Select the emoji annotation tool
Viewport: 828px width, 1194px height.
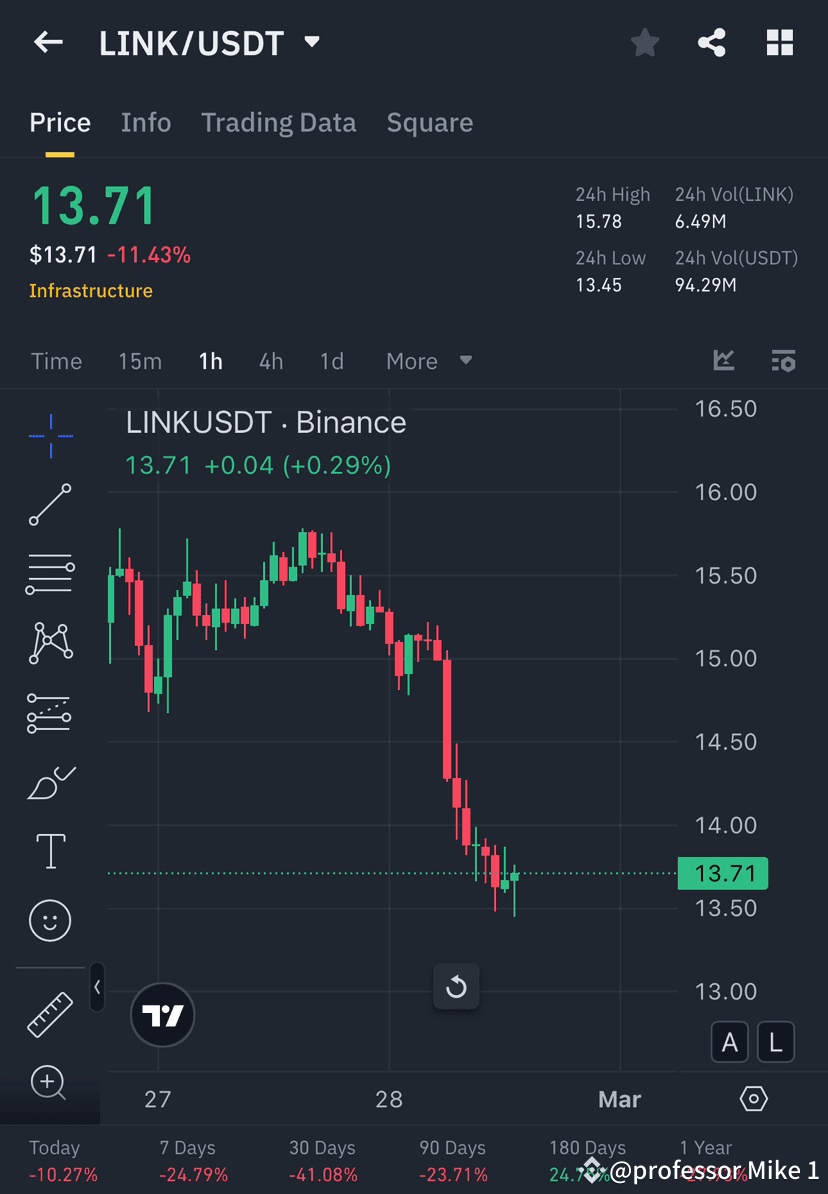(x=50, y=920)
